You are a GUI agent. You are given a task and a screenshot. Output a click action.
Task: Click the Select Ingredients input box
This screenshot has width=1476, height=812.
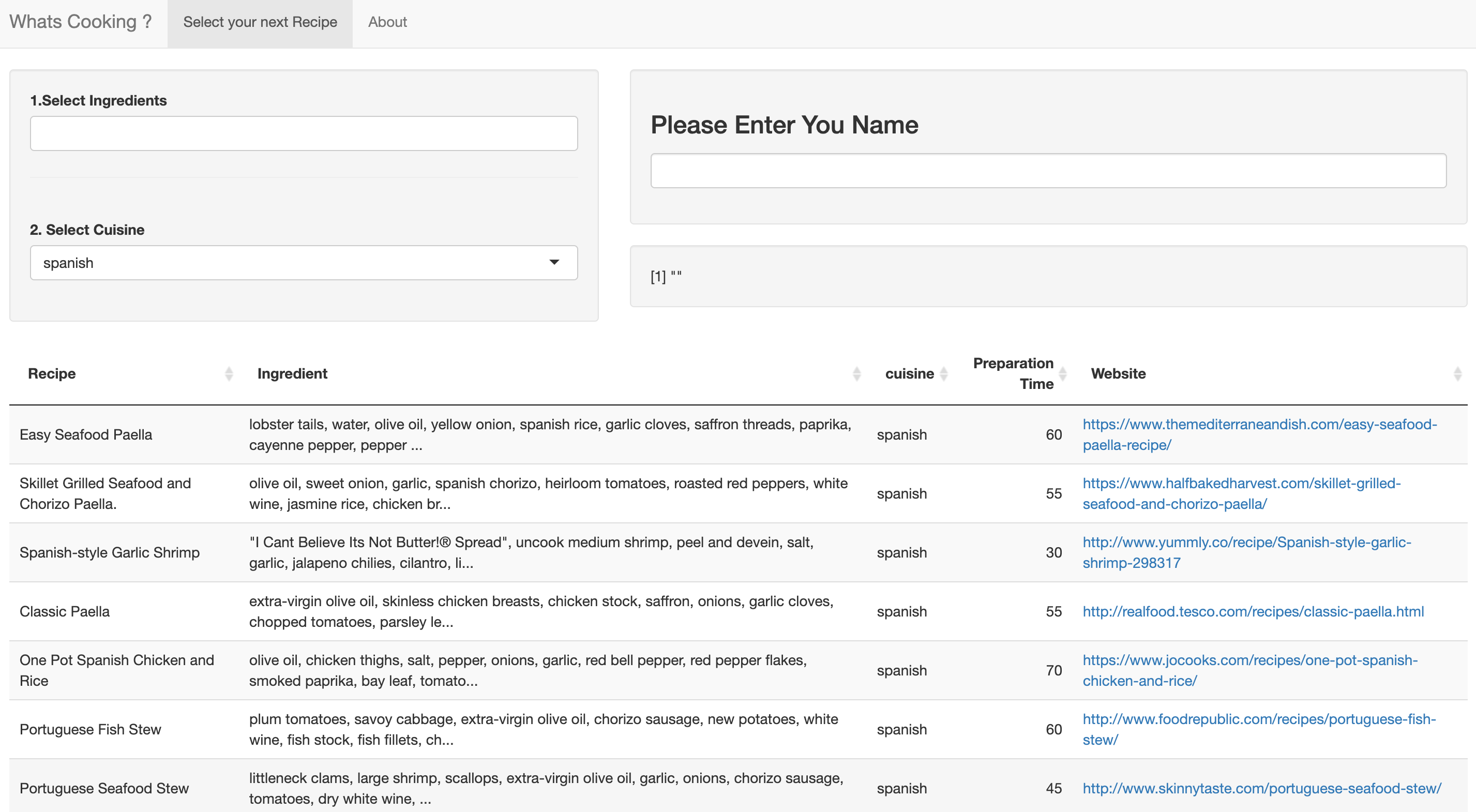(304, 133)
